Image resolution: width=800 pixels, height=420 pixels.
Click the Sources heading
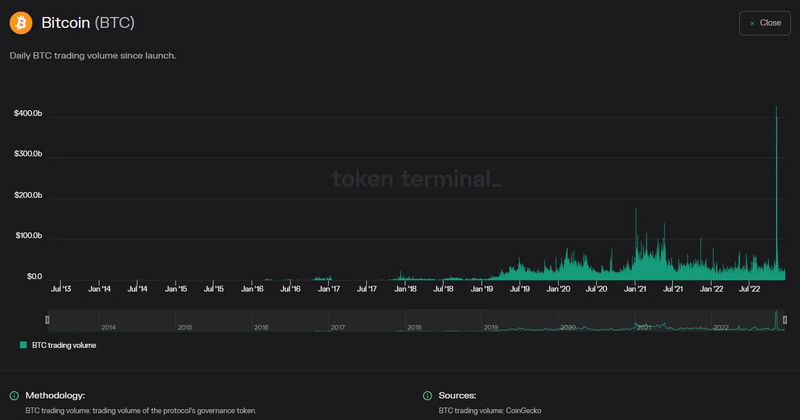(x=458, y=396)
